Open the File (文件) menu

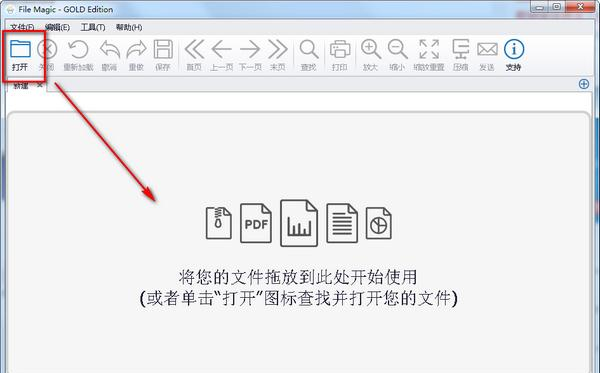pyautogui.click(x=22, y=28)
